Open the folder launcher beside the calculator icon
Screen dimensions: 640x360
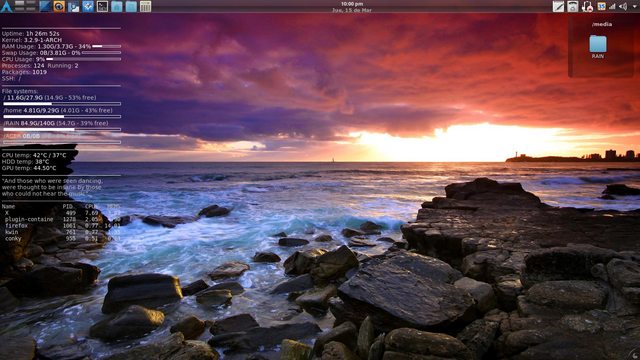(x=131, y=6)
